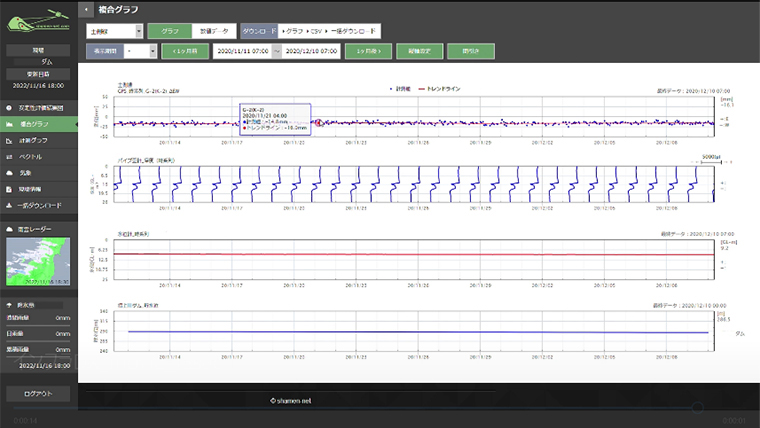
Task: Switch to the グラフ tab
Action: (x=170, y=31)
